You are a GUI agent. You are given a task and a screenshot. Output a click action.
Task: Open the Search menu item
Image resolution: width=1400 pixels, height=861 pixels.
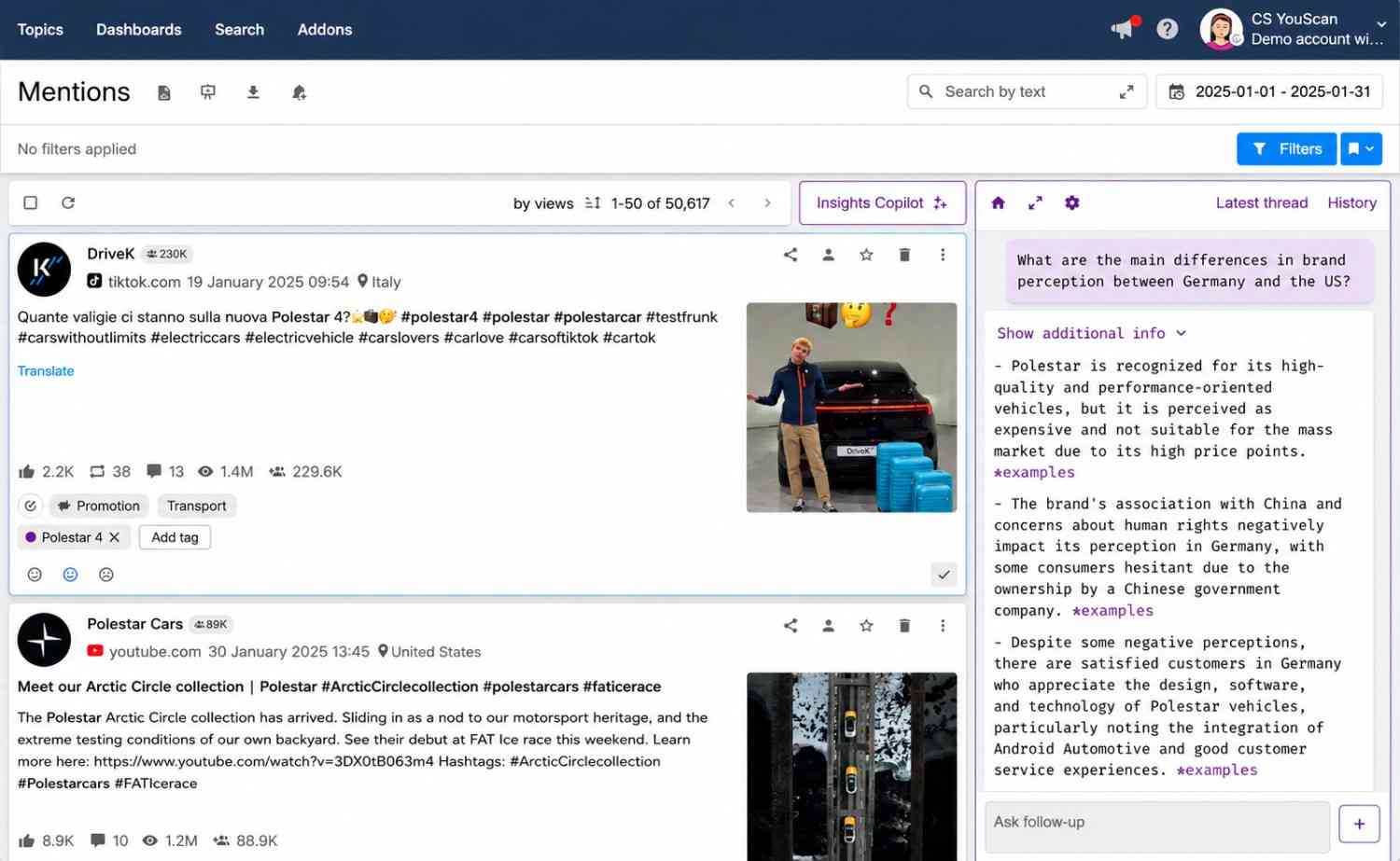[x=239, y=29]
